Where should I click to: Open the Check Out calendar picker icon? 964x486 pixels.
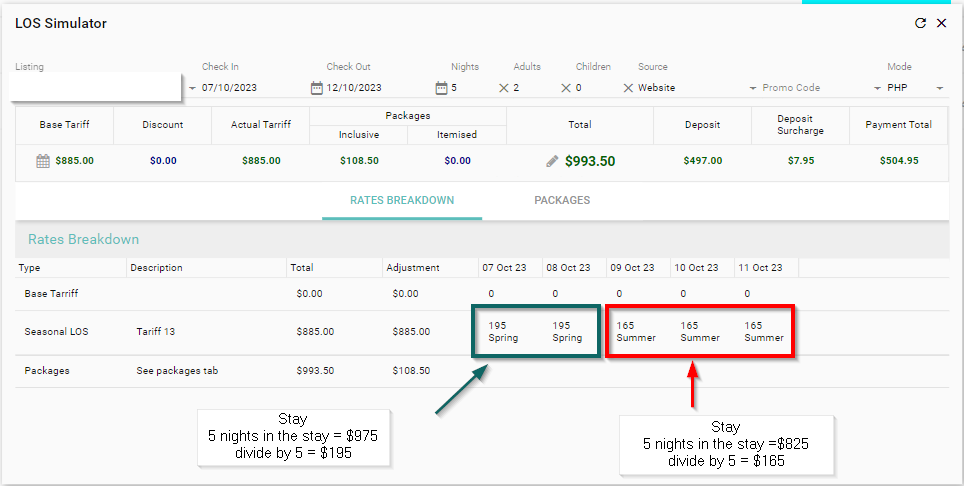[x=441, y=88]
